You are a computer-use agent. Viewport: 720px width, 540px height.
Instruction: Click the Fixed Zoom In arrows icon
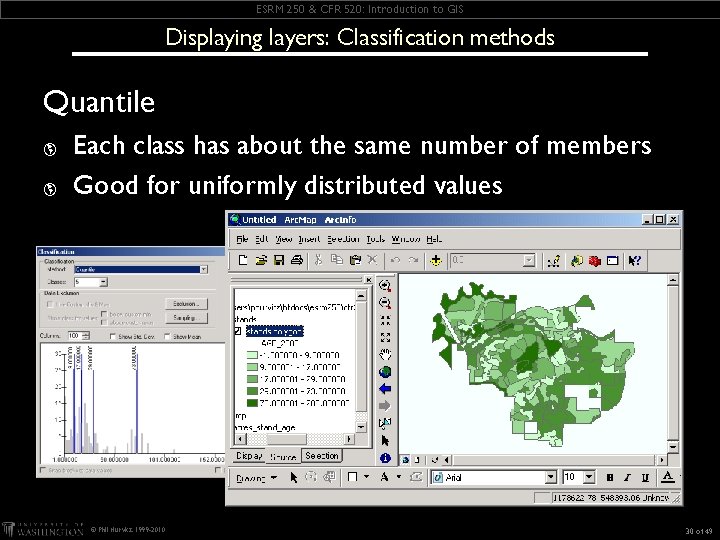385,321
